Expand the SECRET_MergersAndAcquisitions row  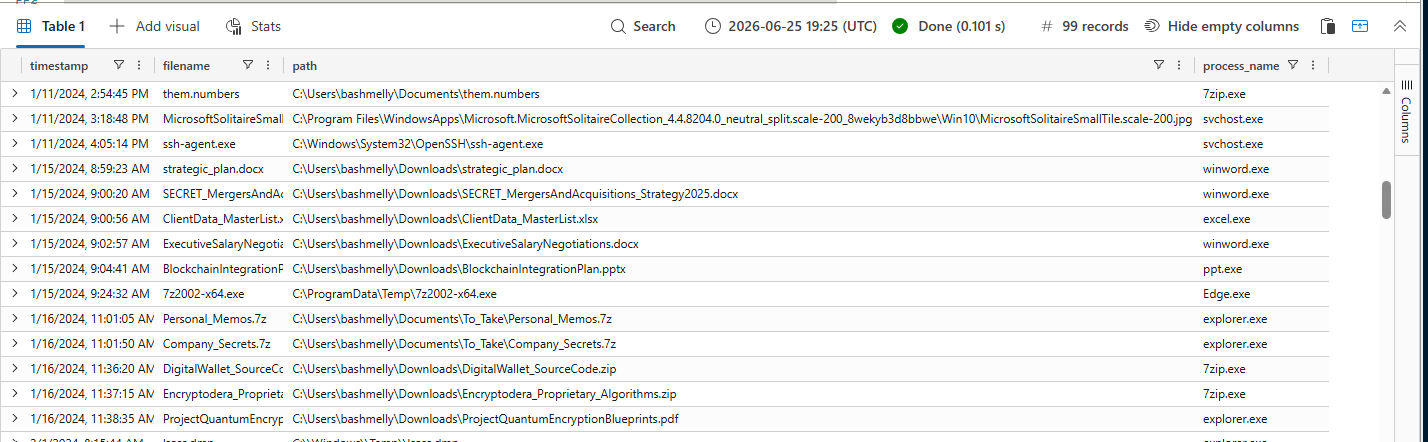pyautogui.click(x=14, y=194)
